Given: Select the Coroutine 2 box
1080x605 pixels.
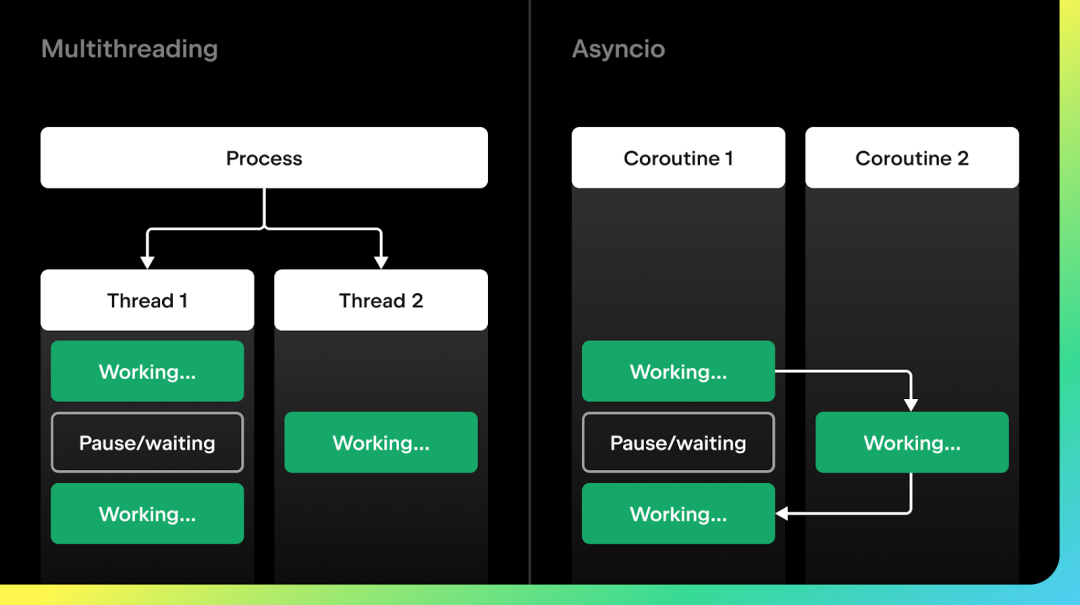Looking at the screenshot, I should click(912, 158).
